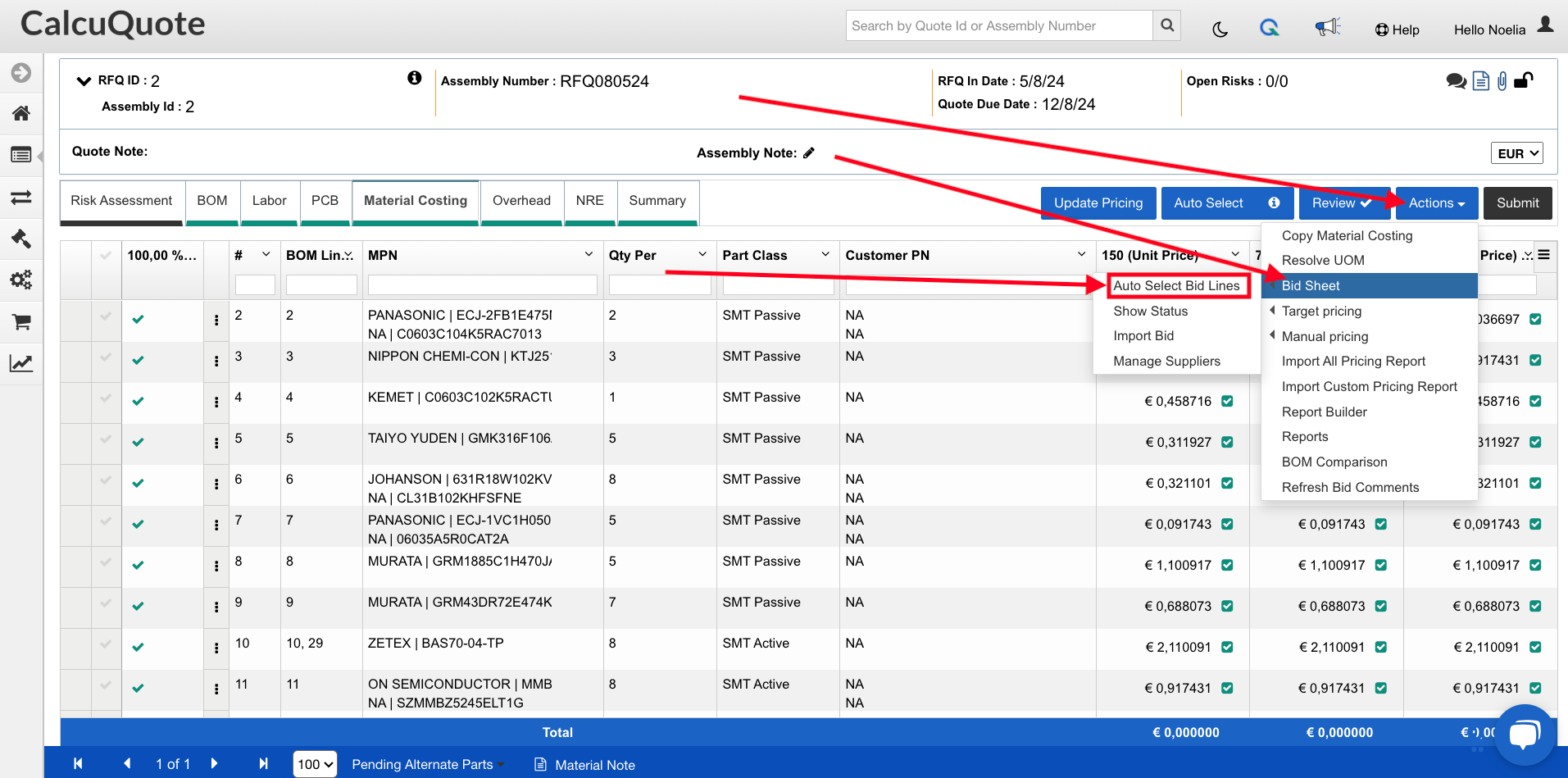
Task: Open announcements megaphone icon
Action: (x=1328, y=27)
